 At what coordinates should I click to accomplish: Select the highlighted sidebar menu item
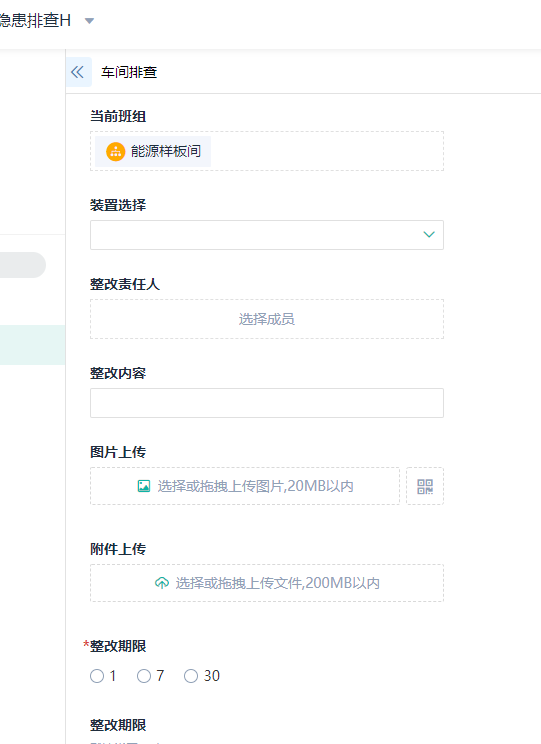[32, 345]
